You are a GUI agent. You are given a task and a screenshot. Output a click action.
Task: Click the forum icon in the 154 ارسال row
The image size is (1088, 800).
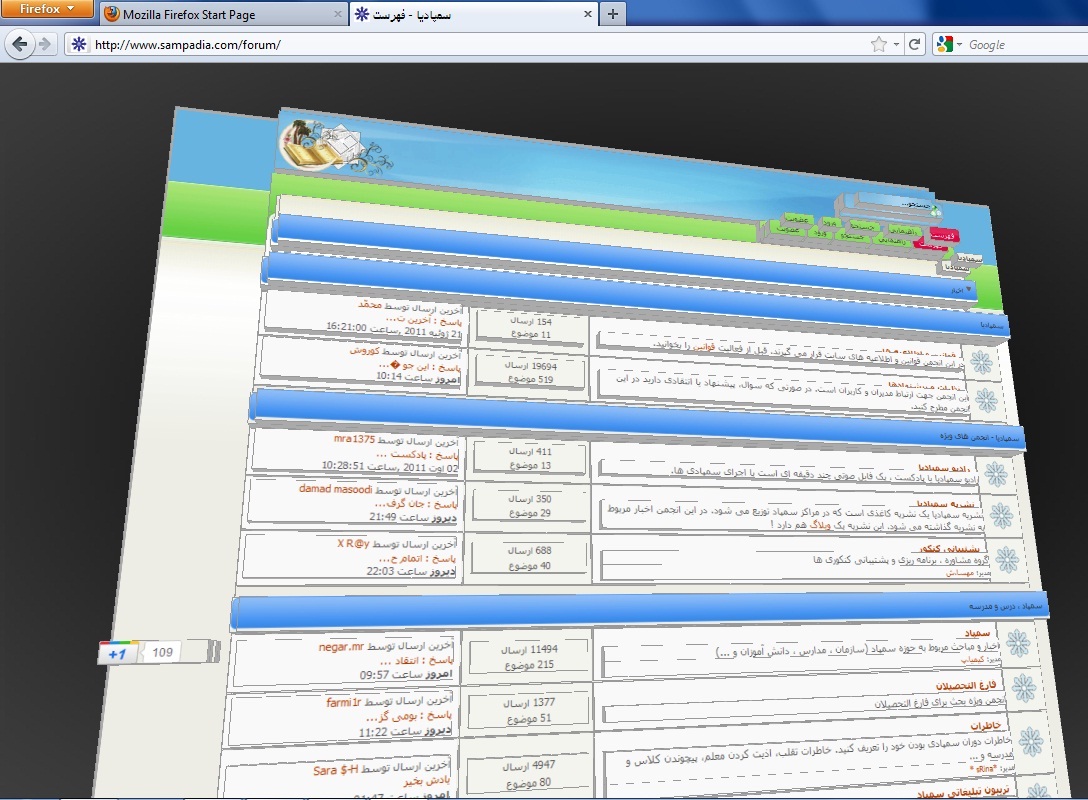click(981, 361)
